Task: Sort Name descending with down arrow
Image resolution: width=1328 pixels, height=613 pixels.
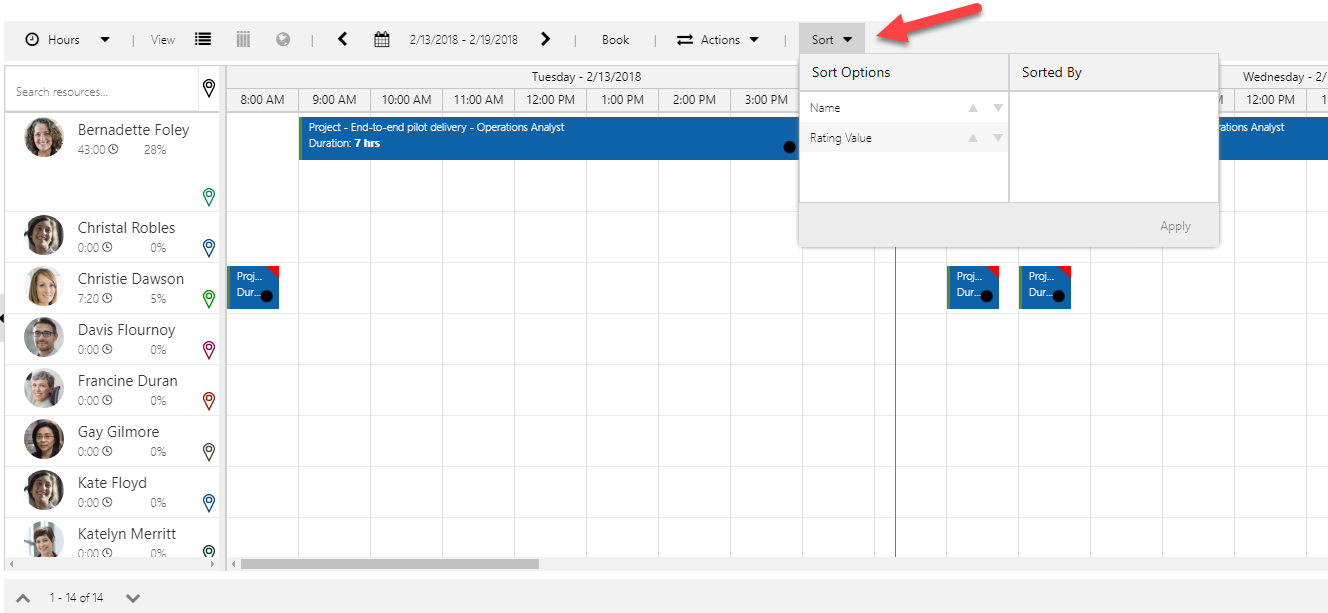Action: [x=997, y=108]
